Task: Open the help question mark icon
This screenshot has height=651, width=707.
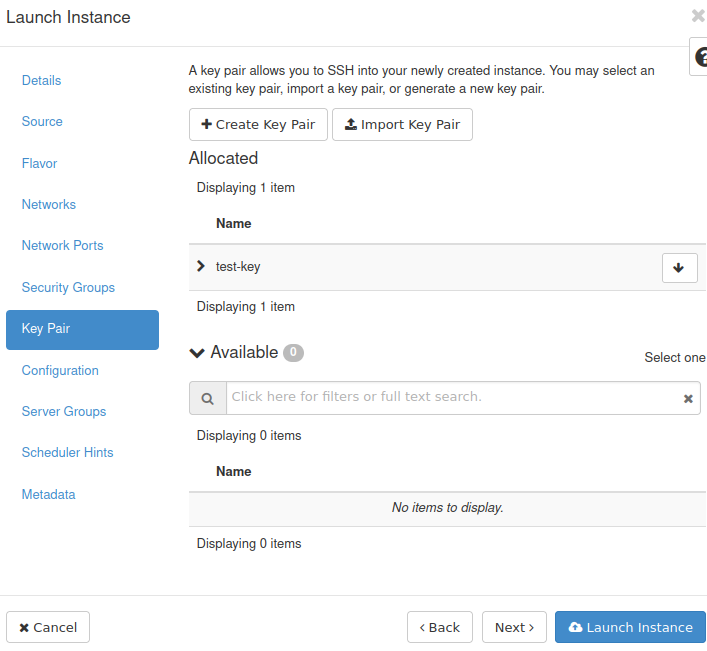Action: pyautogui.click(x=699, y=57)
